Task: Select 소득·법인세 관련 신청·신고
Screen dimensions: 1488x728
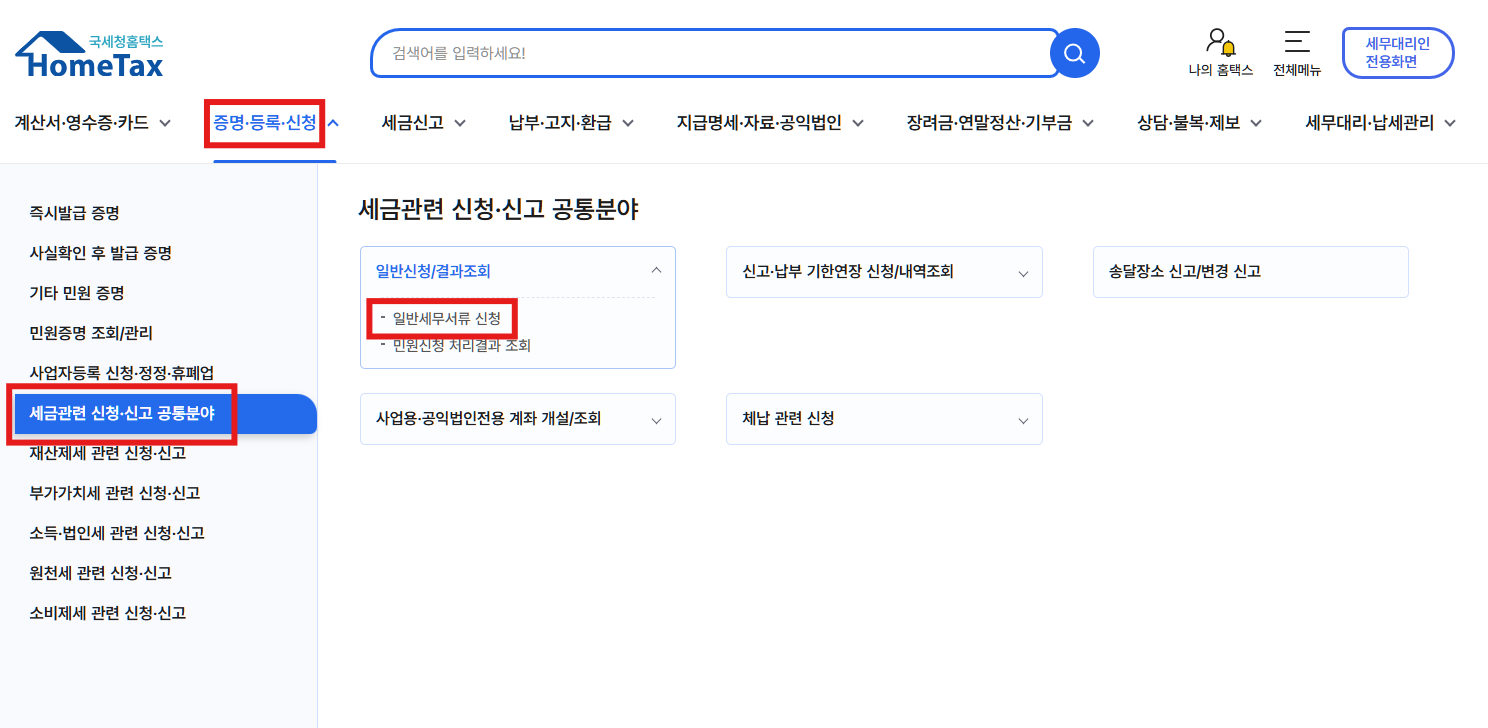Action: (117, 533)
